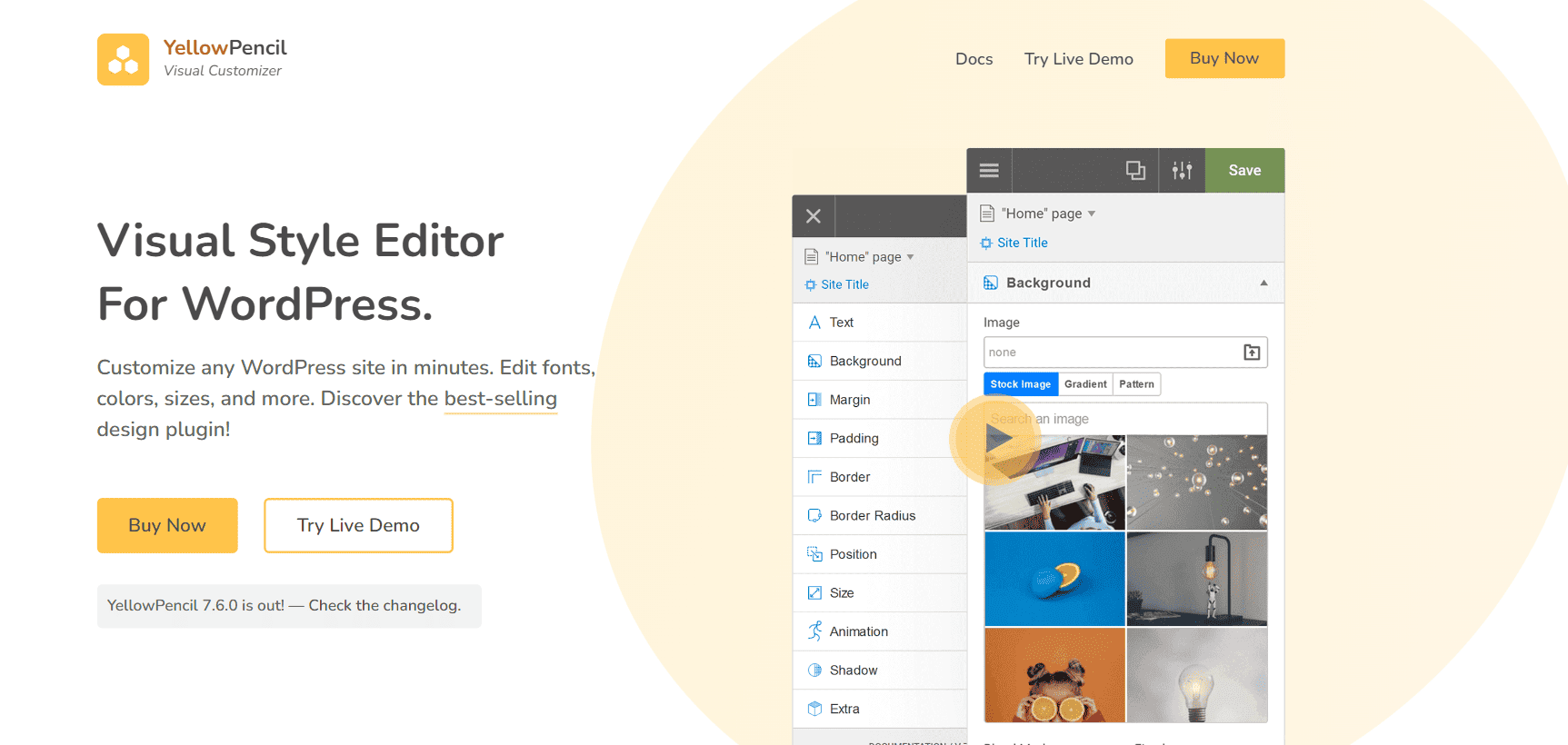The image size is (1568, 745).
Task: Collapse the Background section arrow
Action: 1263,283
